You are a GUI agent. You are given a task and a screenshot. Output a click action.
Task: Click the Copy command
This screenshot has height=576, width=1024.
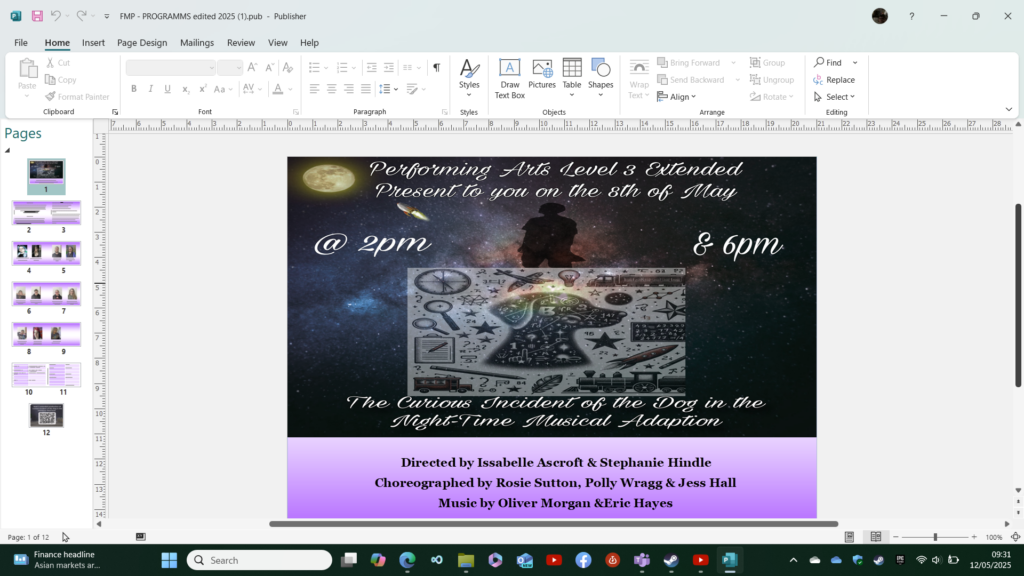61,80
